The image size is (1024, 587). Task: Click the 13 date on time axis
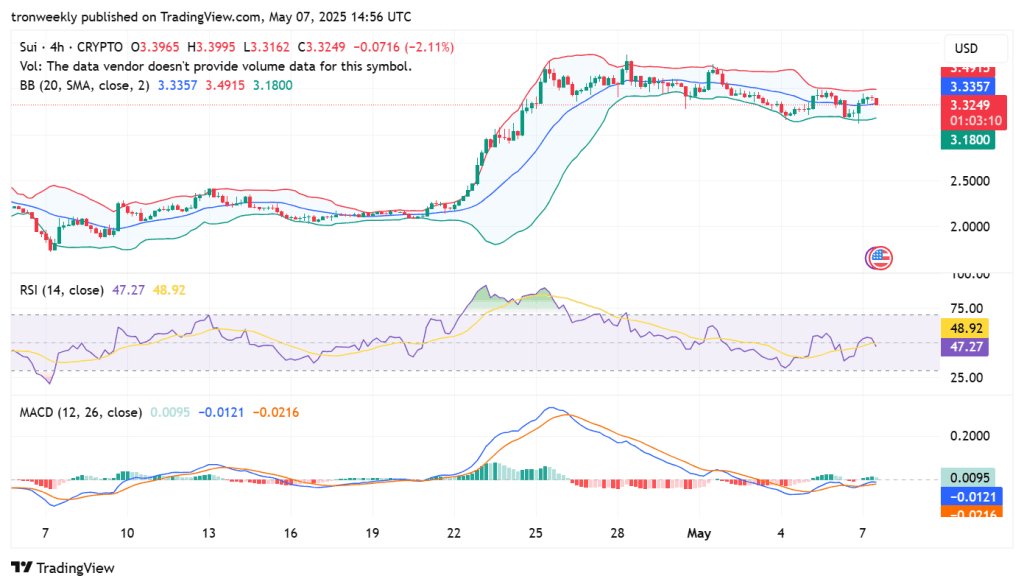[208, 533]
